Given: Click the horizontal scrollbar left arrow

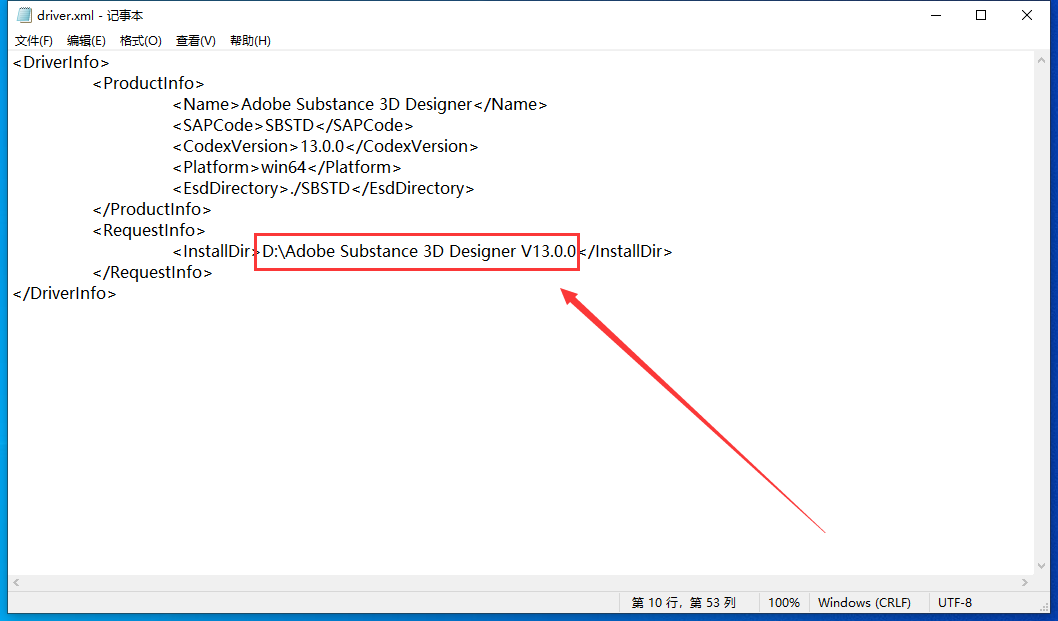Looking at the screenshot, I should [16, 583].
